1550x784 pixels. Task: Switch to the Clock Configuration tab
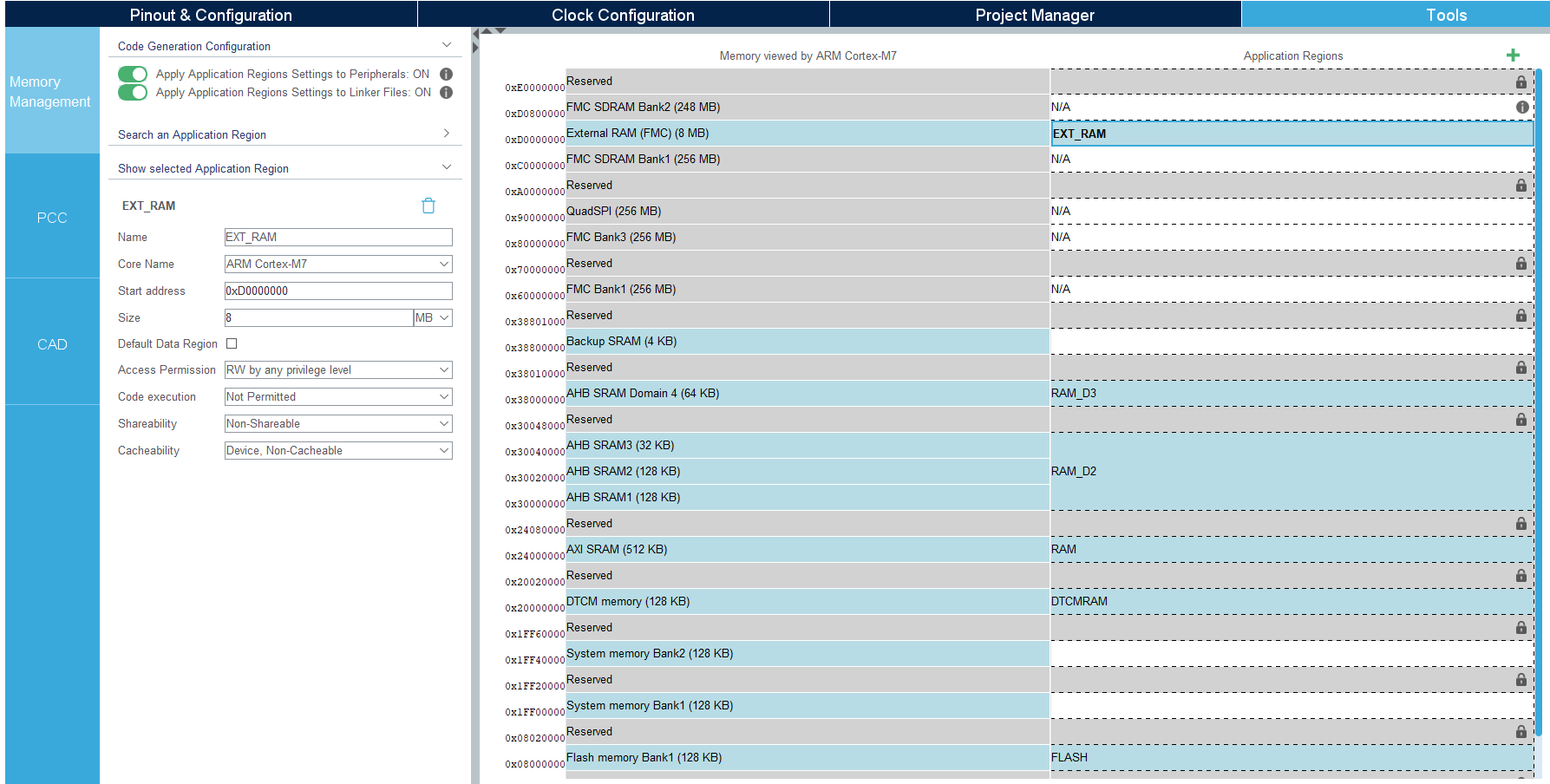coord(622,15)
